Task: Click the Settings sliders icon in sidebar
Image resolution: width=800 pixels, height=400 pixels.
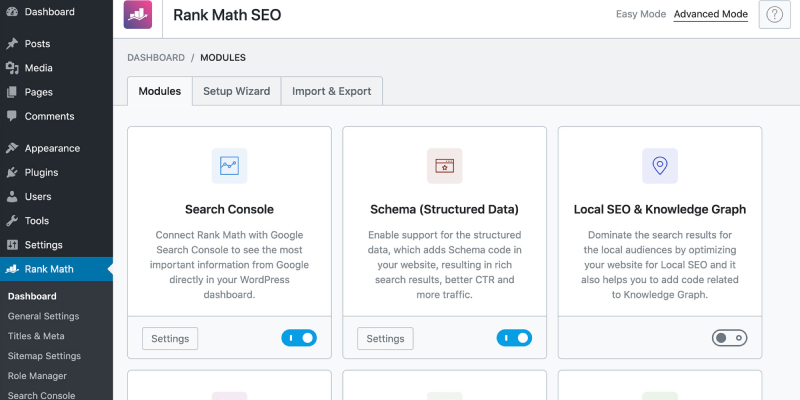Action: click(12, 245)
